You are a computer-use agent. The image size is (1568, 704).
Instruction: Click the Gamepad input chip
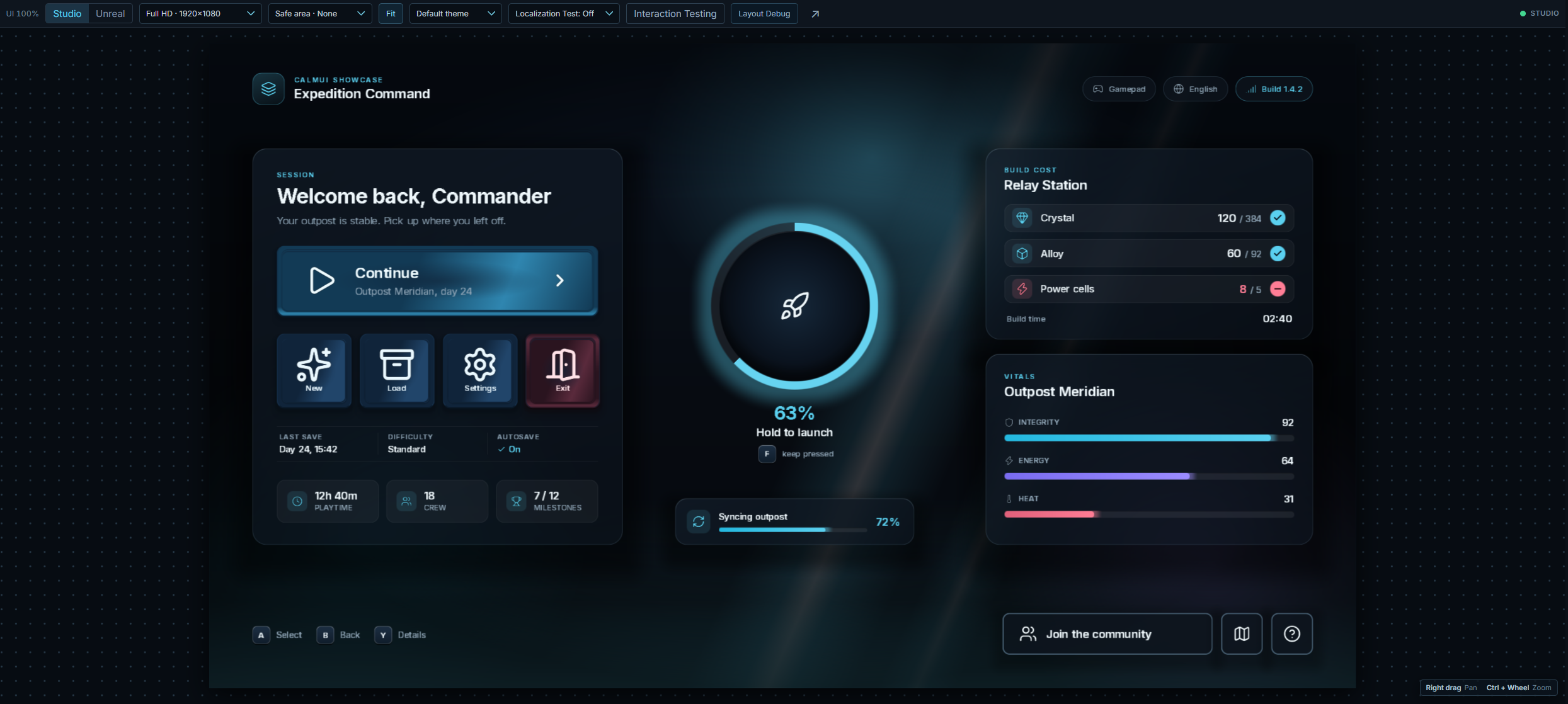point(1119,89)
